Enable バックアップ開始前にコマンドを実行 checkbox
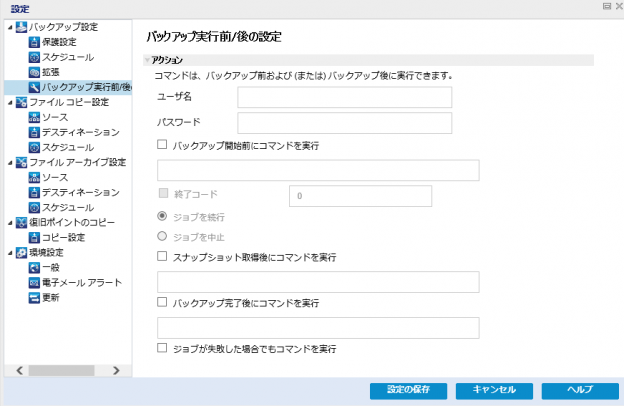Screen dimensions: 624x406 (x=162, y=145)
